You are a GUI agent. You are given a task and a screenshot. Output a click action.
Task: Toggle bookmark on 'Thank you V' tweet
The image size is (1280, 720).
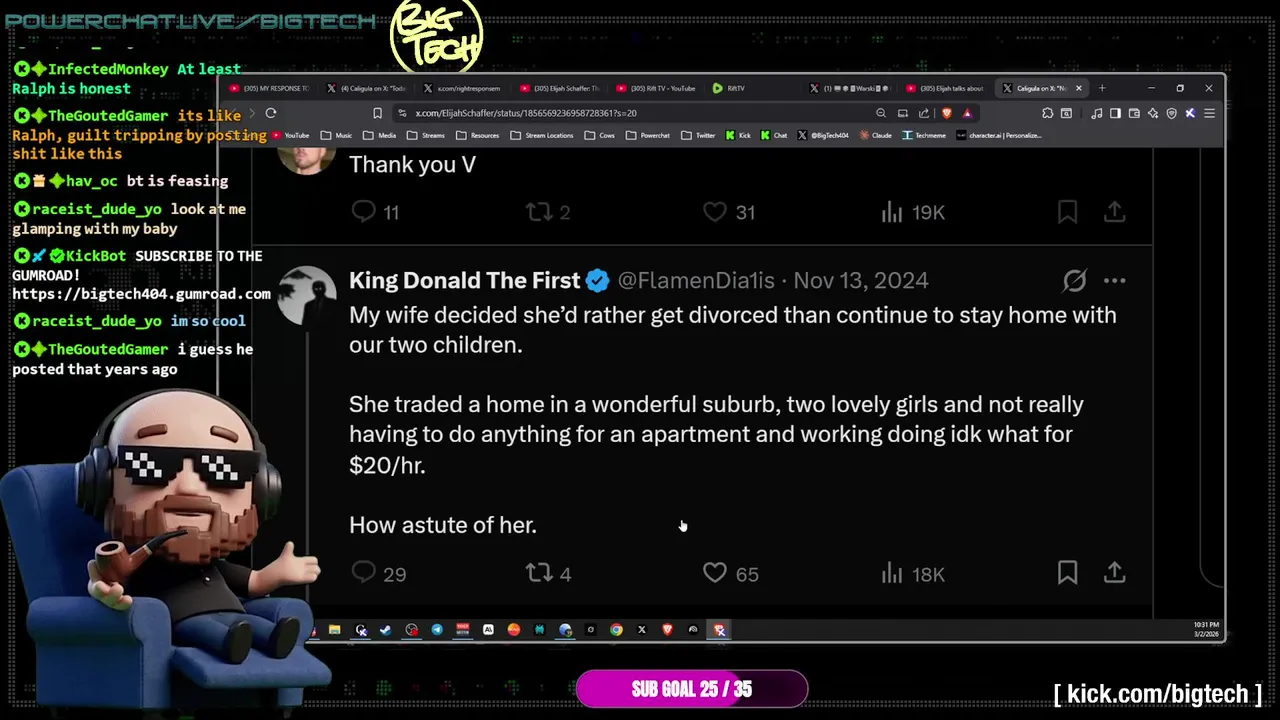click(1067, 212)
